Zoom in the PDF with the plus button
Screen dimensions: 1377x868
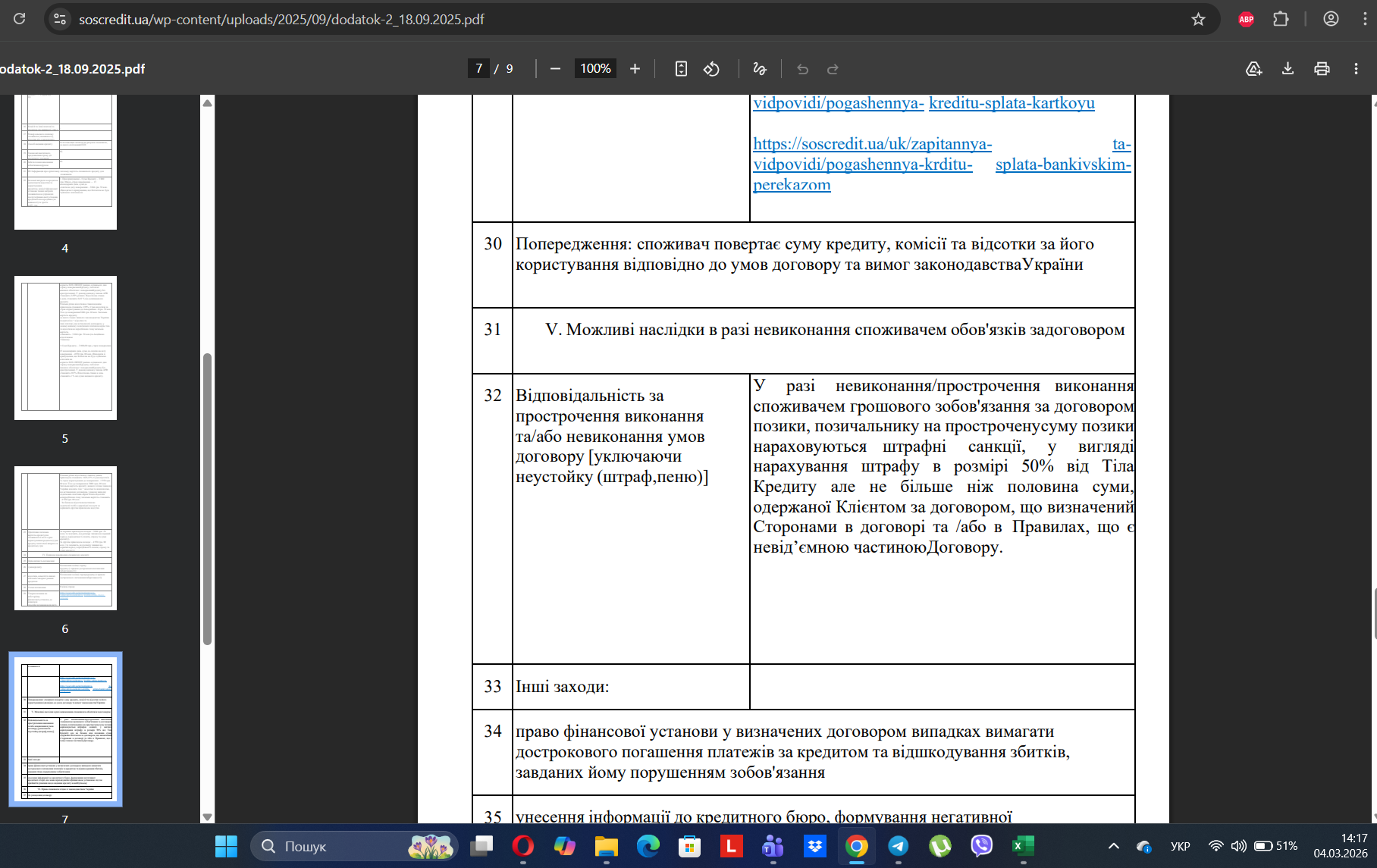[635, 69]
